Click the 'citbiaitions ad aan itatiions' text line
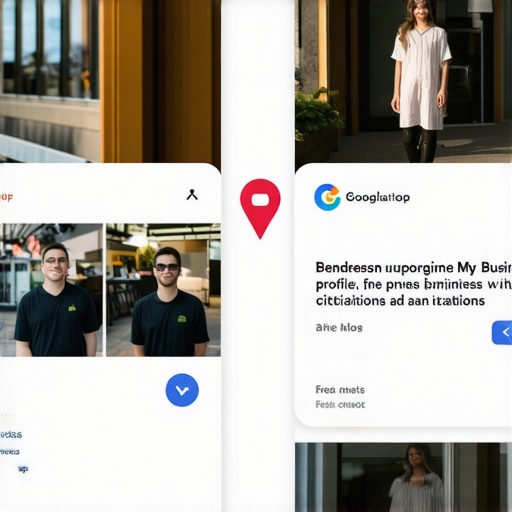Screen dimensions: 512x512 400,301
